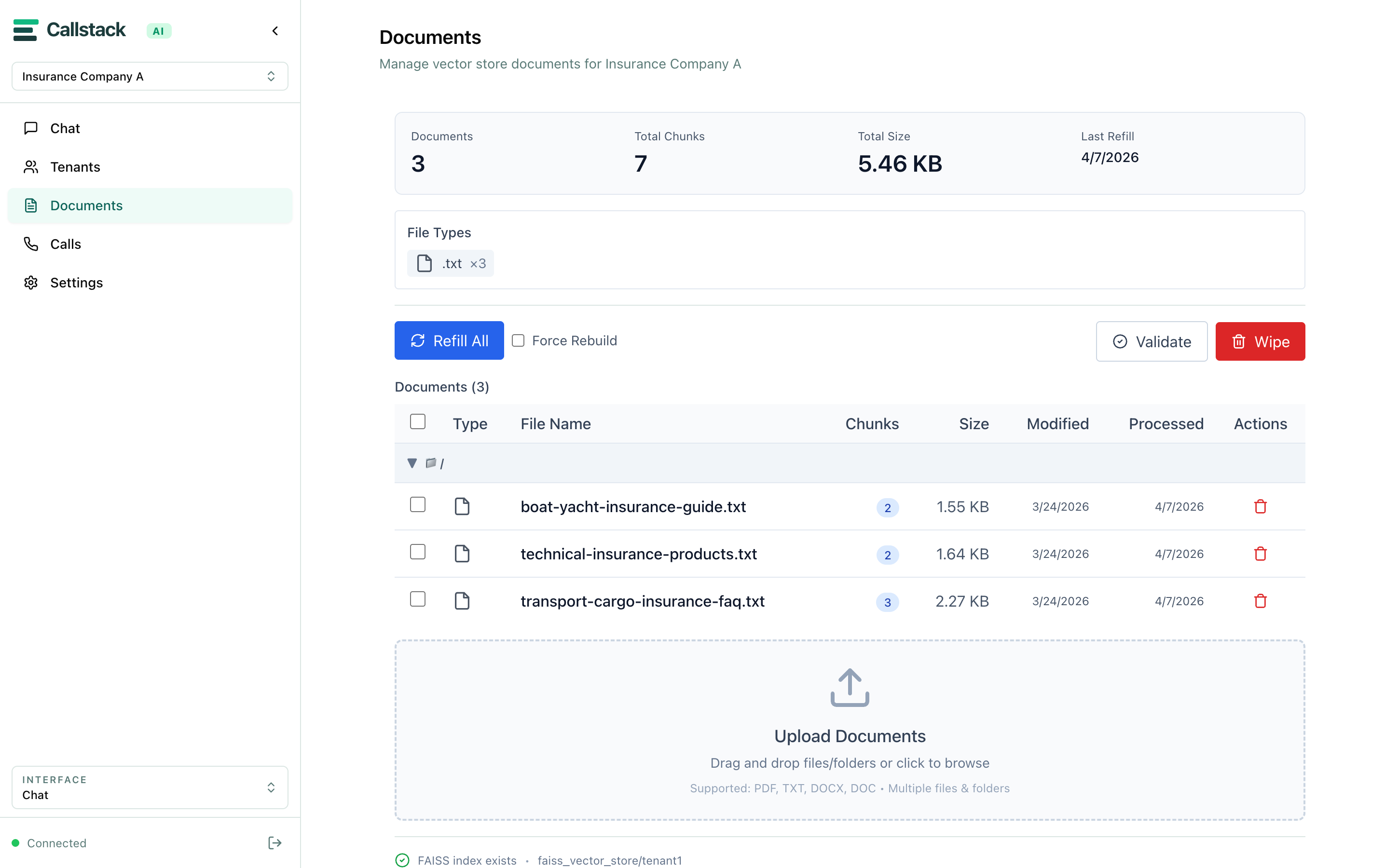This screenshot has height=868, width=1399.
Task: Collapse sidebar with the left chevron
Action: coord(275,31)
